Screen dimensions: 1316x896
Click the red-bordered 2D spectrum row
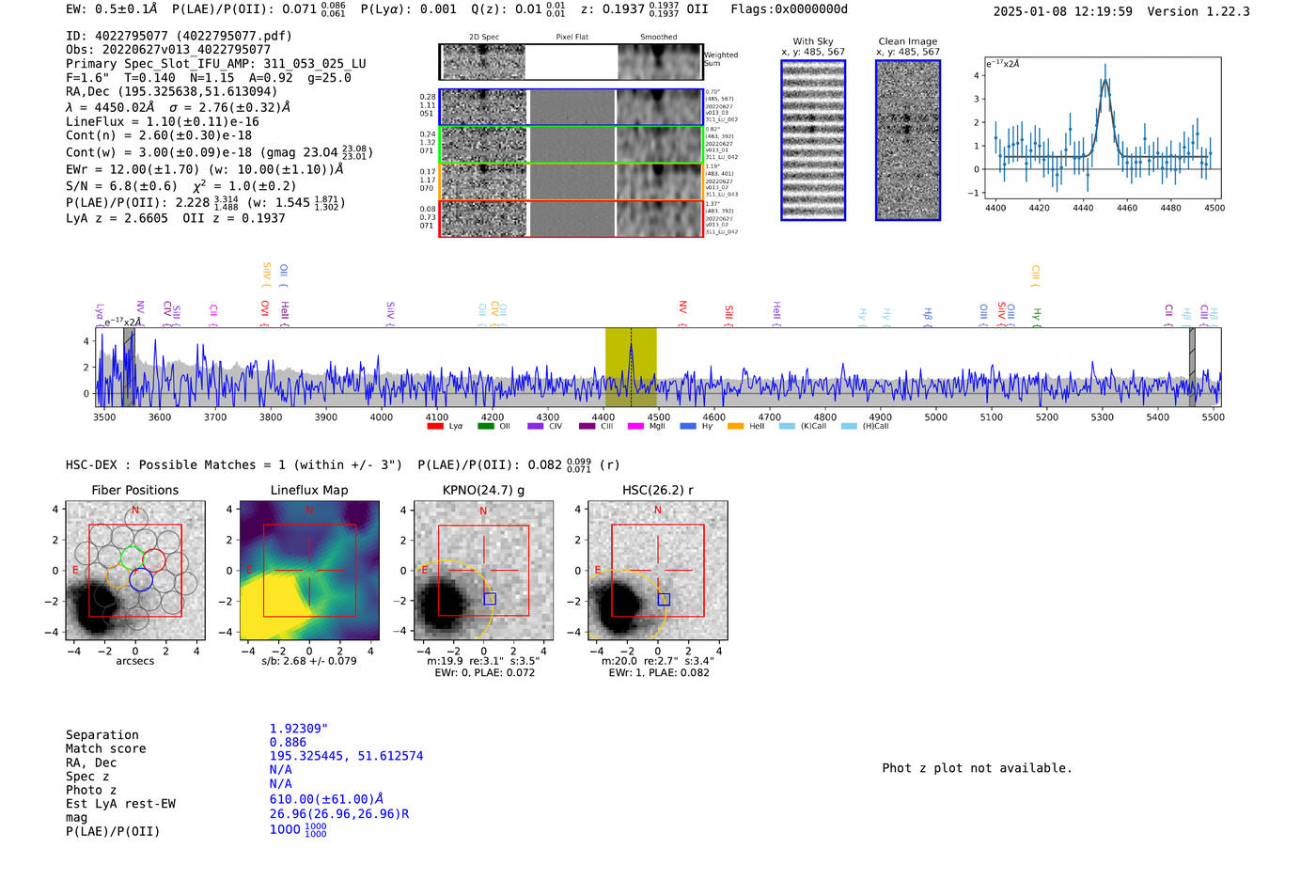pyautogui.click(x=572, y=219)
